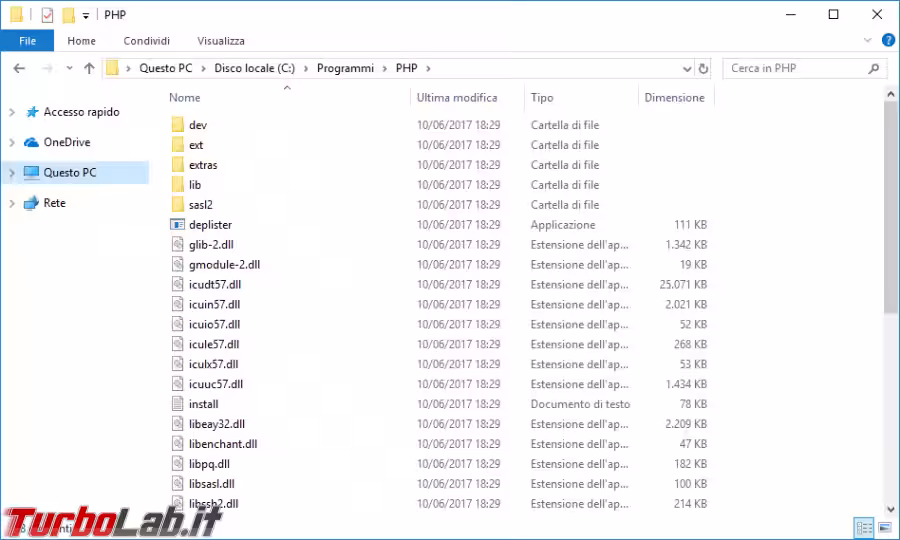900x540 pixels.
Task: Click the search magnifier icon
Action: pos(874,68)
